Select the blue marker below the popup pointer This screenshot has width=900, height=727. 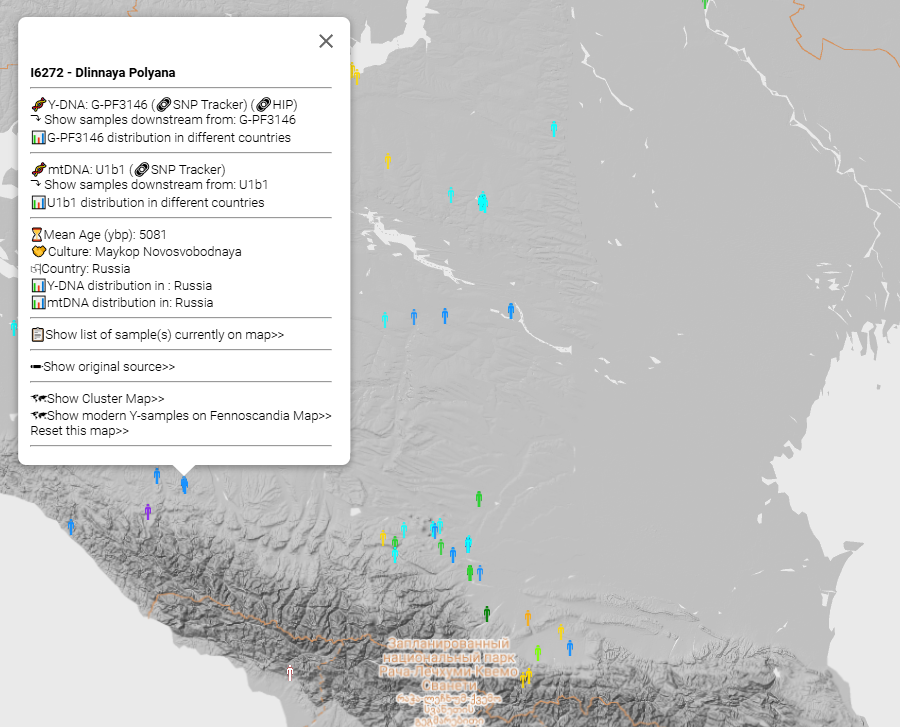(184, 484)
